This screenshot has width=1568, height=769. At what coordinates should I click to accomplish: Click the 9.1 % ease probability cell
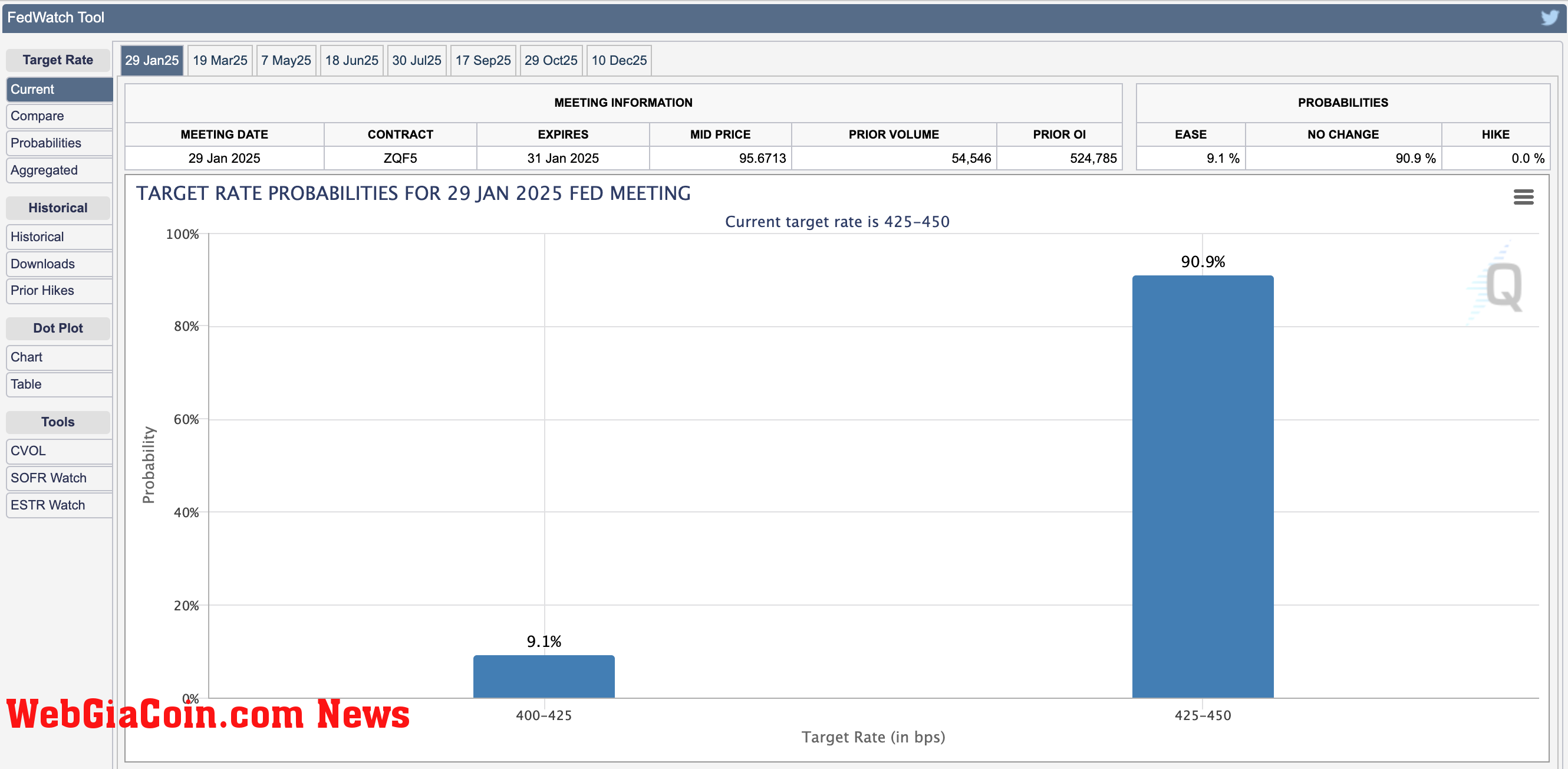tap(1191, 158)
